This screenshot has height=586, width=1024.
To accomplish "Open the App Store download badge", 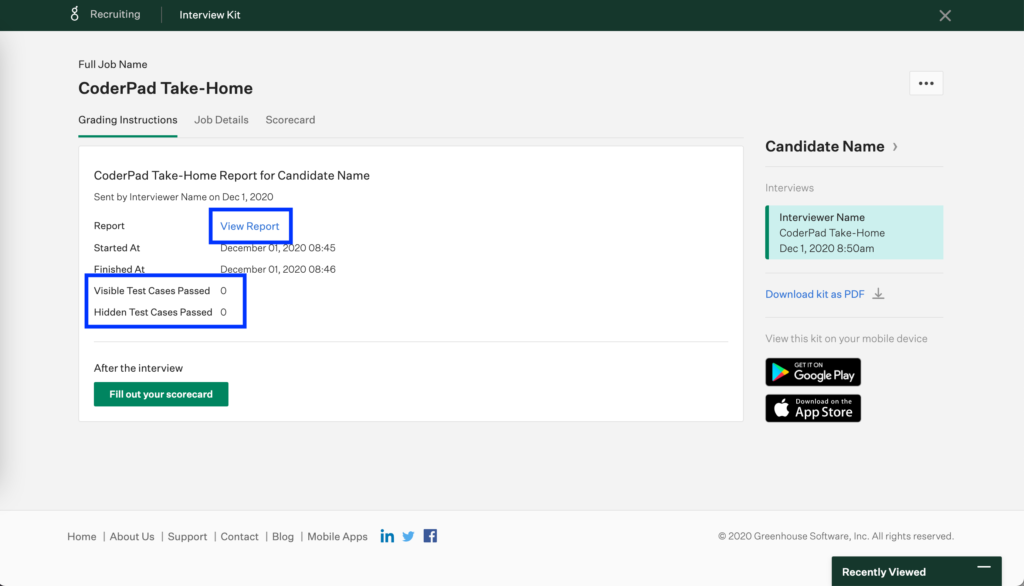I will click(x=813, y=407).
